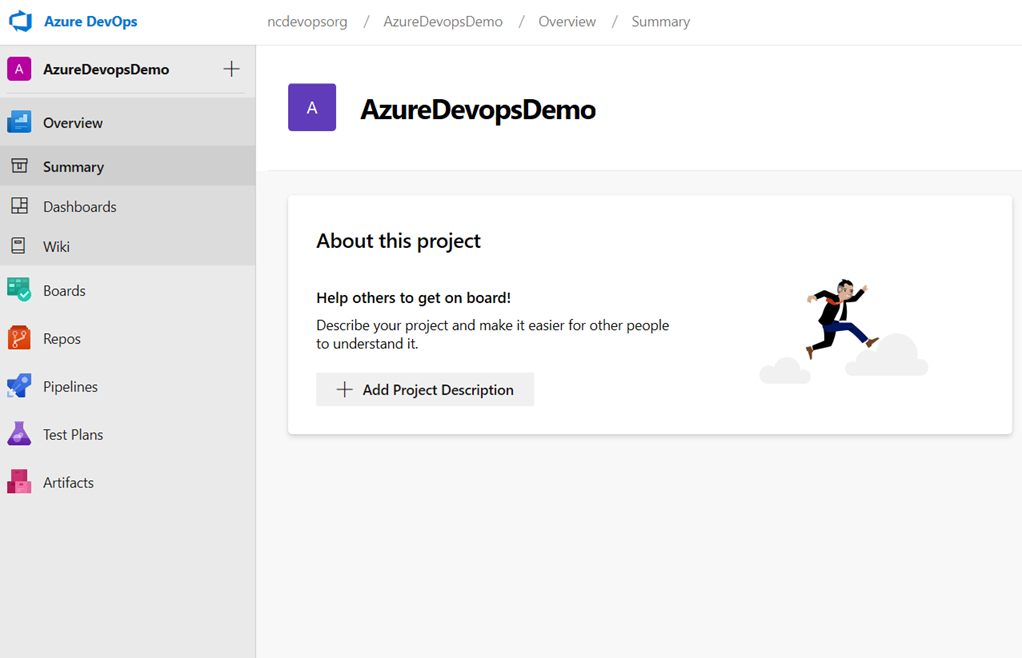Click the purple project avatar in the header
This screenshot has width=1022, height=658.
tap(312, 107)
